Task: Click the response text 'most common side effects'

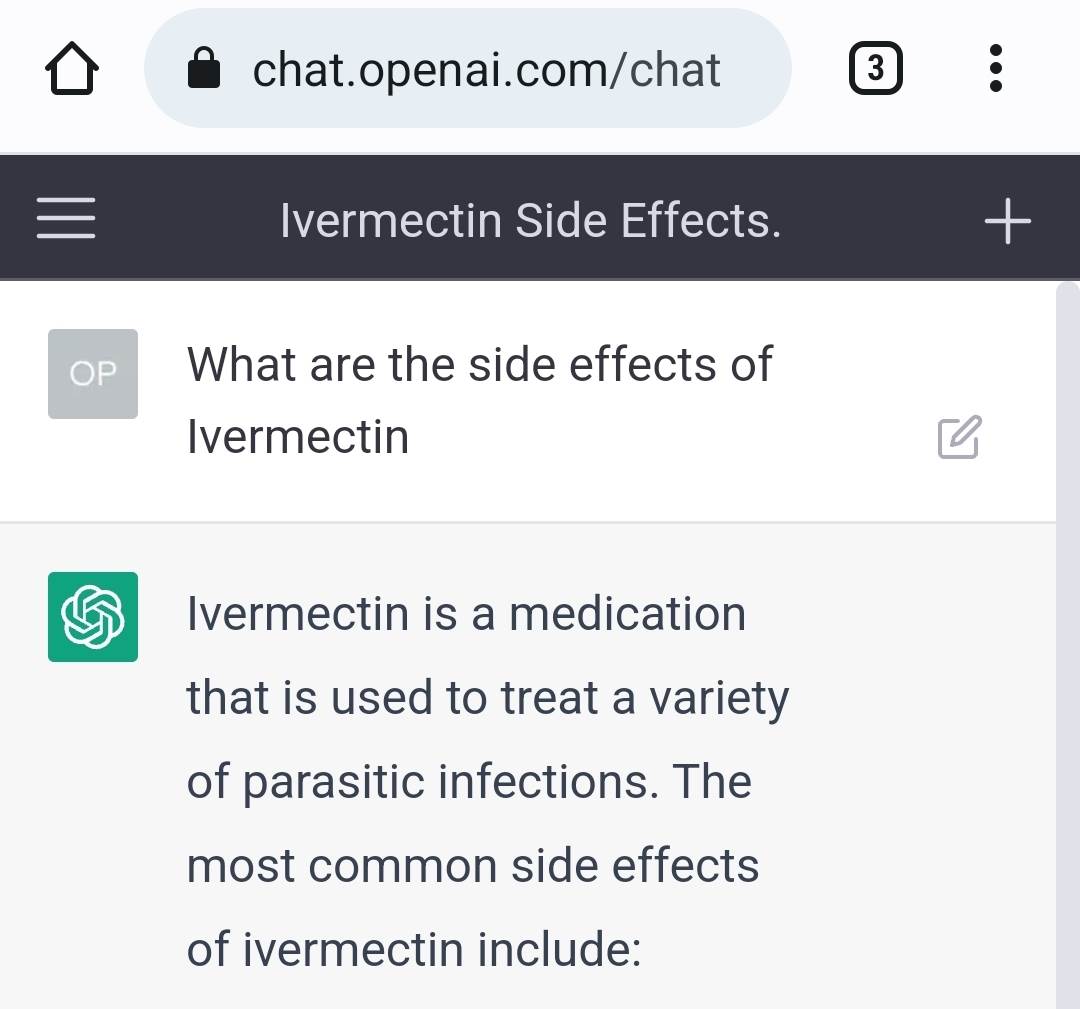Action: click(472, 864)
